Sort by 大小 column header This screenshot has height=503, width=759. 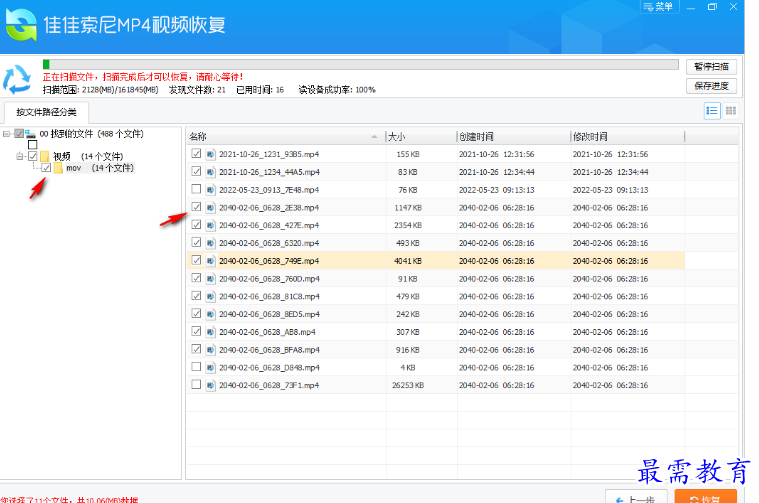click(x=421, y=137)
